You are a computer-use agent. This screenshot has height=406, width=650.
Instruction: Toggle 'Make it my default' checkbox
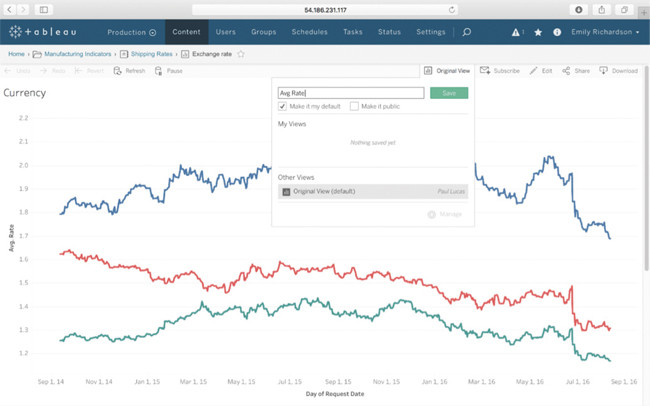[283, 106]
